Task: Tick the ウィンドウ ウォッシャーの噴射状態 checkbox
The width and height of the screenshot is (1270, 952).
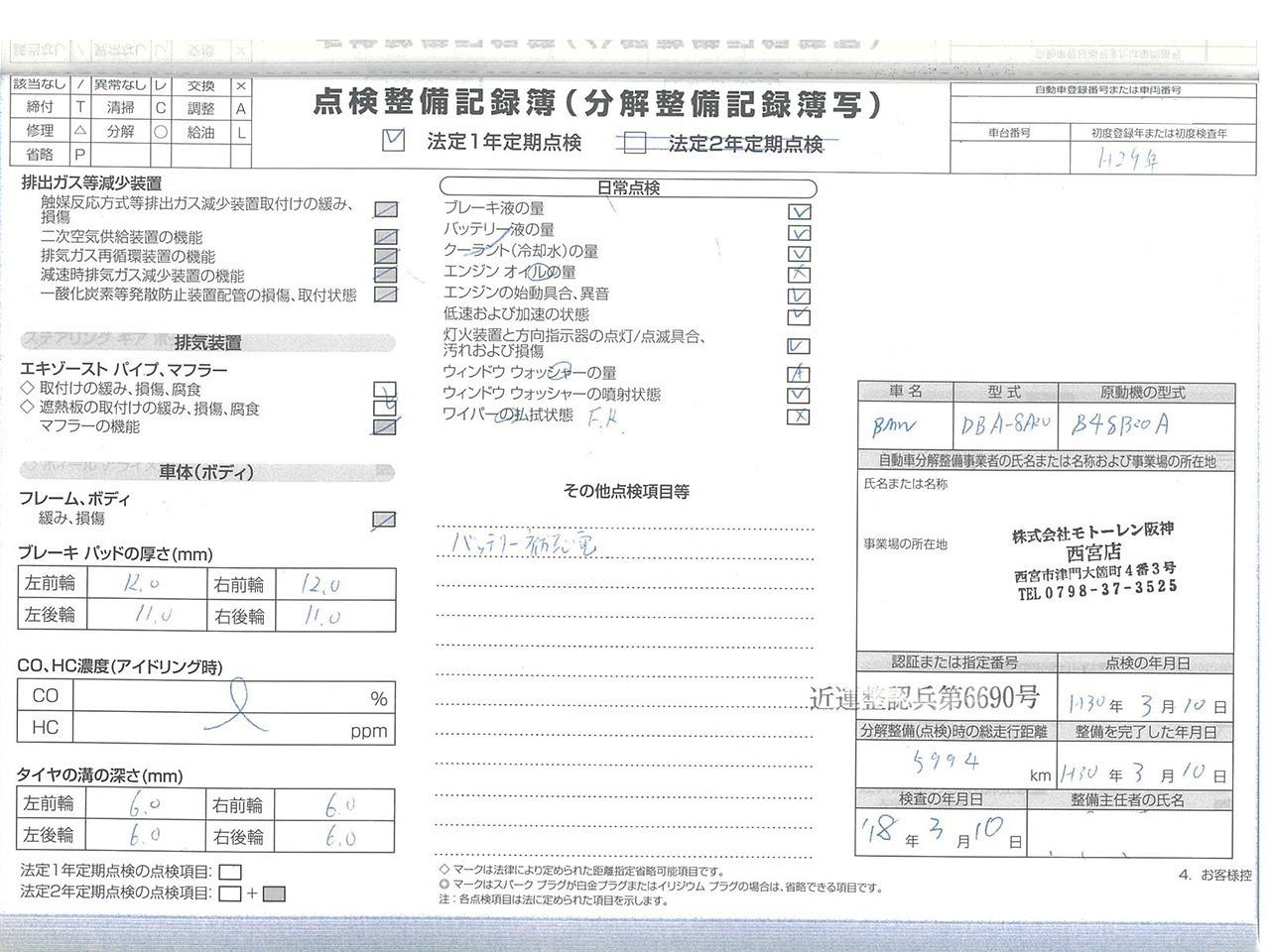Action: (x=799, y=395)
